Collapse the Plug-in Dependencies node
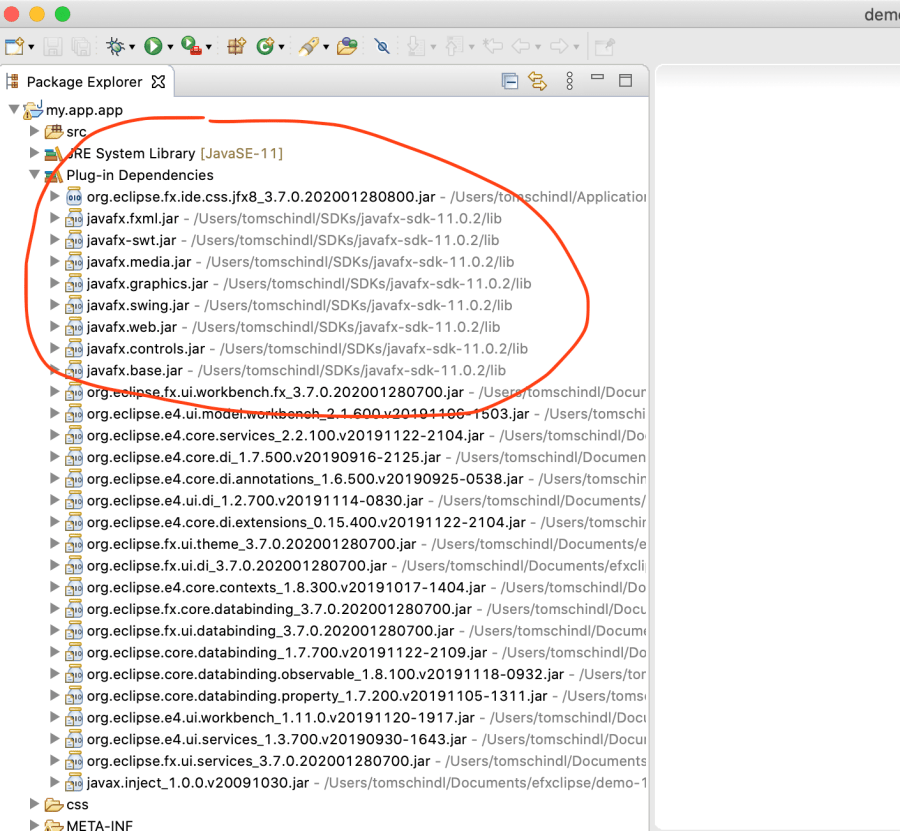 pos(34,175)
